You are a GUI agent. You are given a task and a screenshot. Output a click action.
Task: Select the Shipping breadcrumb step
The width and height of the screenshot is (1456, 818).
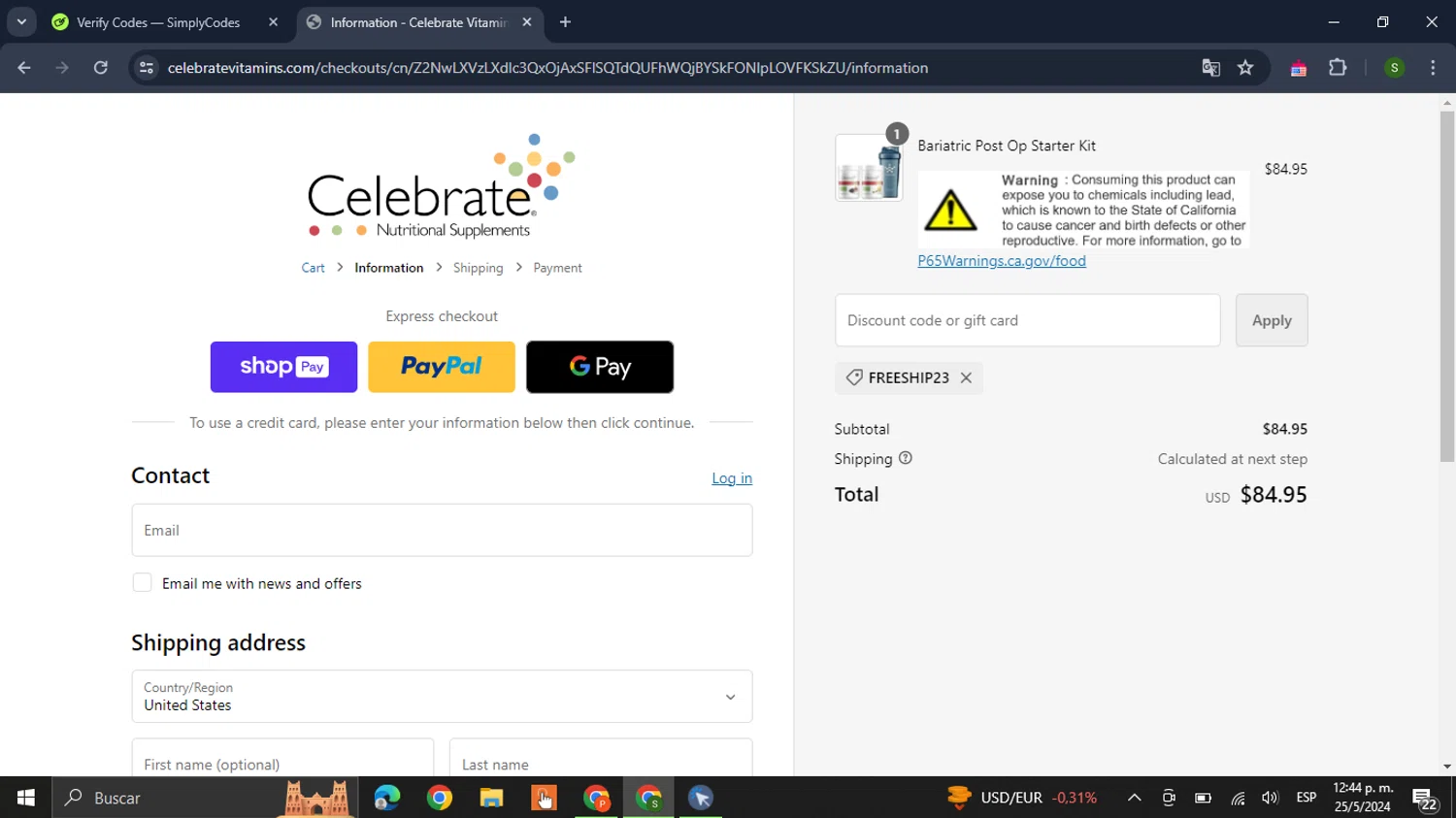tap(478, 268)
